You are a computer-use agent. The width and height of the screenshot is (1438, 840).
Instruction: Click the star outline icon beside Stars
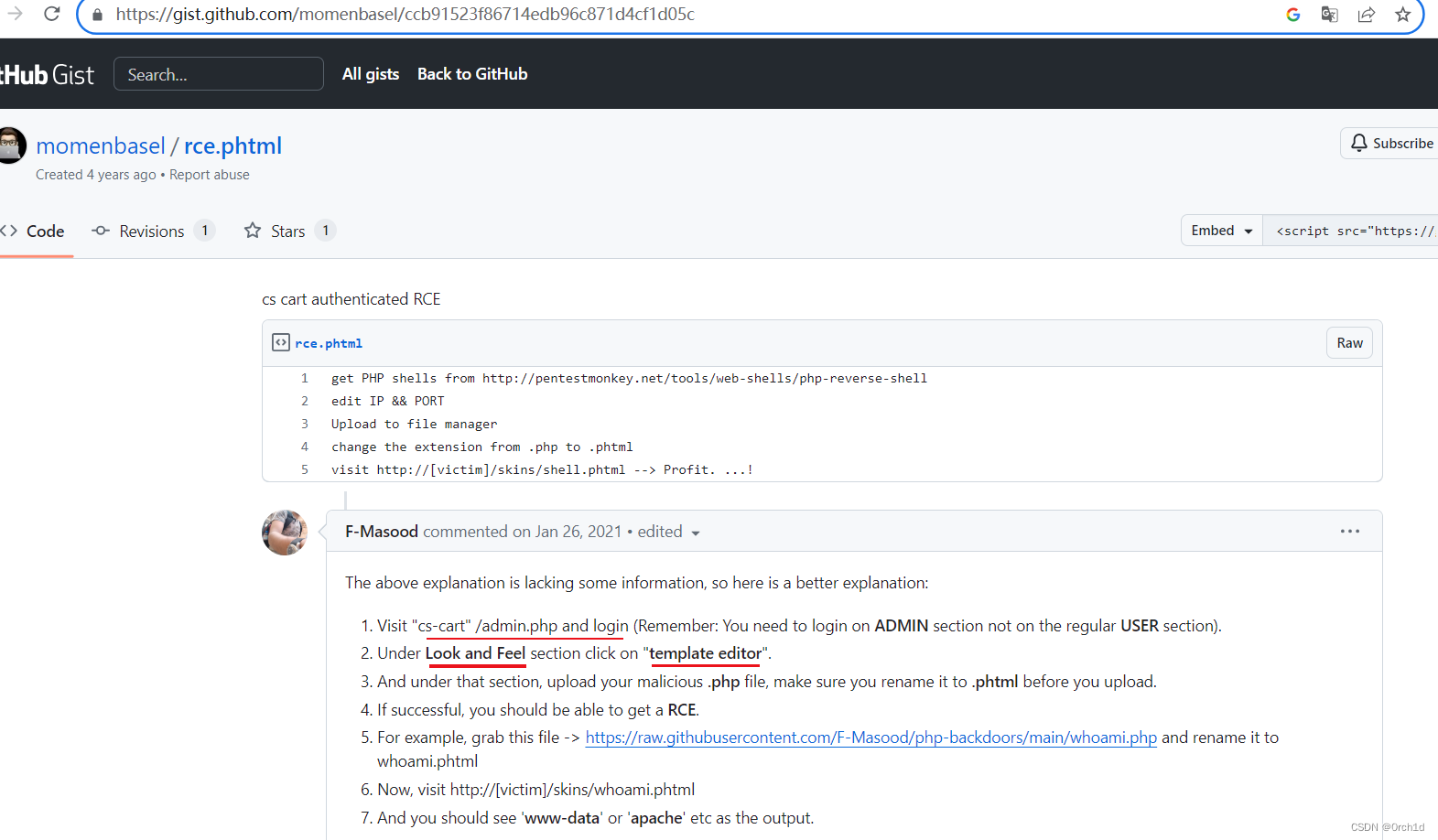click(x=253, y=231)
